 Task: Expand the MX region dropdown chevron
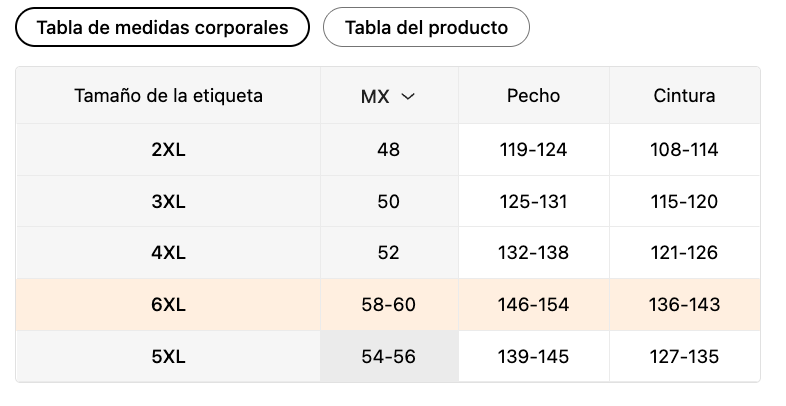click(x=409, y=96)
